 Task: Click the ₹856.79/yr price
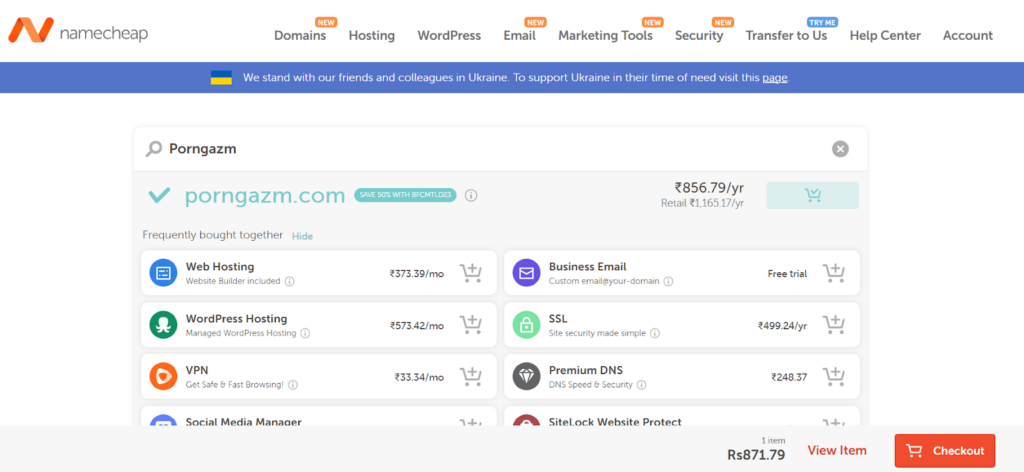(x=709, y=188)
